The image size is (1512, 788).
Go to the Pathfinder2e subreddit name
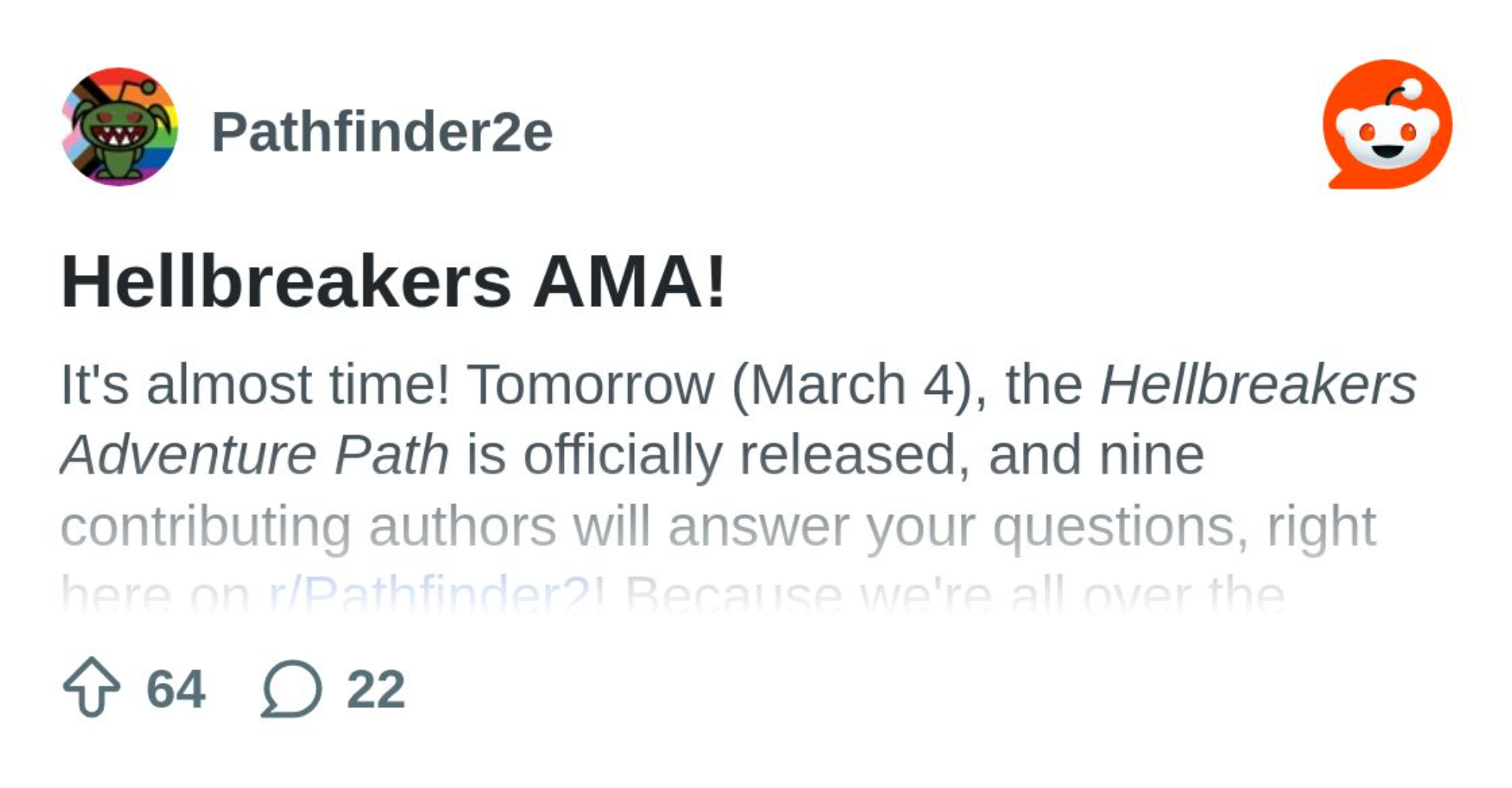coord(382,132)
